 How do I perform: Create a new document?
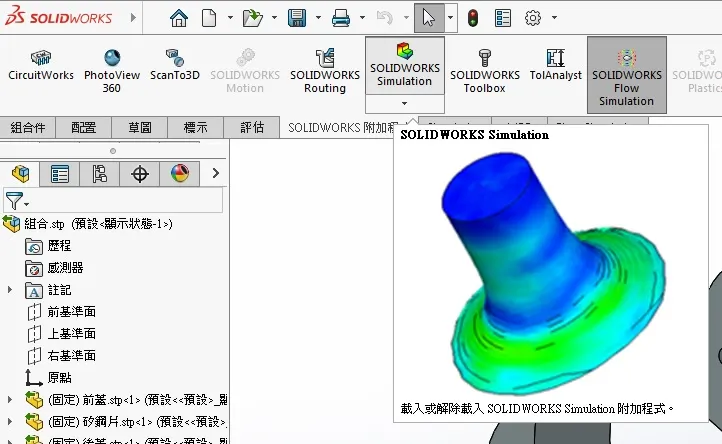point(209,18)
